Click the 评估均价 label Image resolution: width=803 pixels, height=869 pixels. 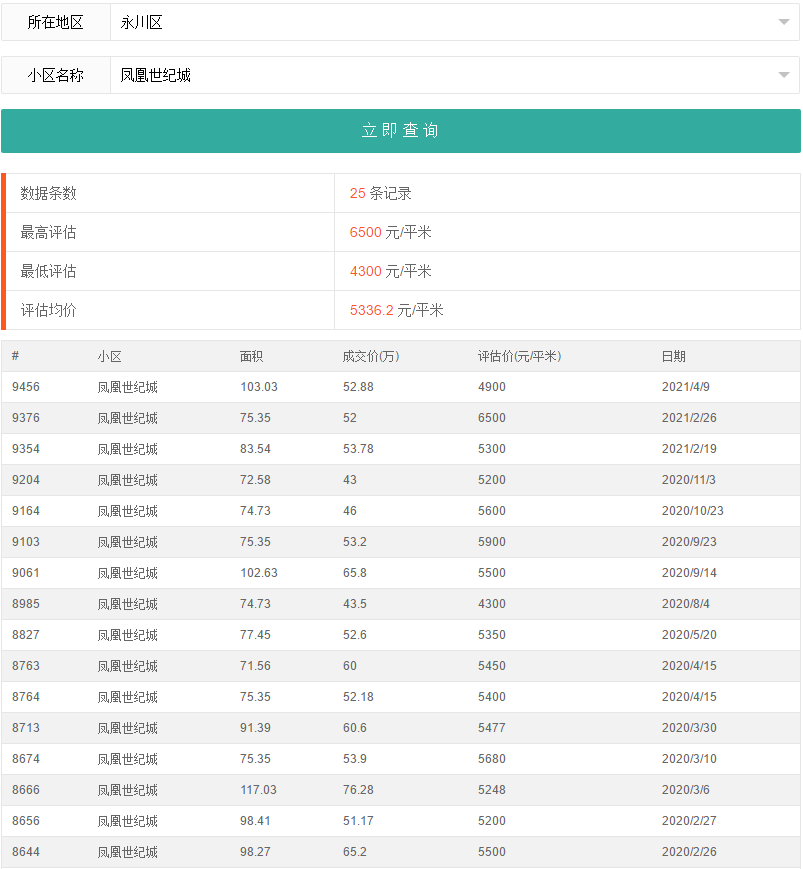[x=48, y=310]
